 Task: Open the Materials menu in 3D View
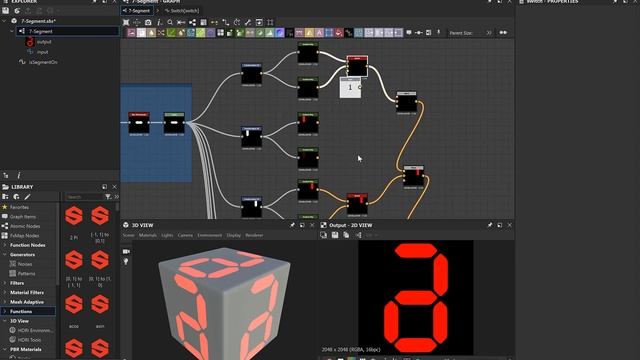[x=148, y=236]
